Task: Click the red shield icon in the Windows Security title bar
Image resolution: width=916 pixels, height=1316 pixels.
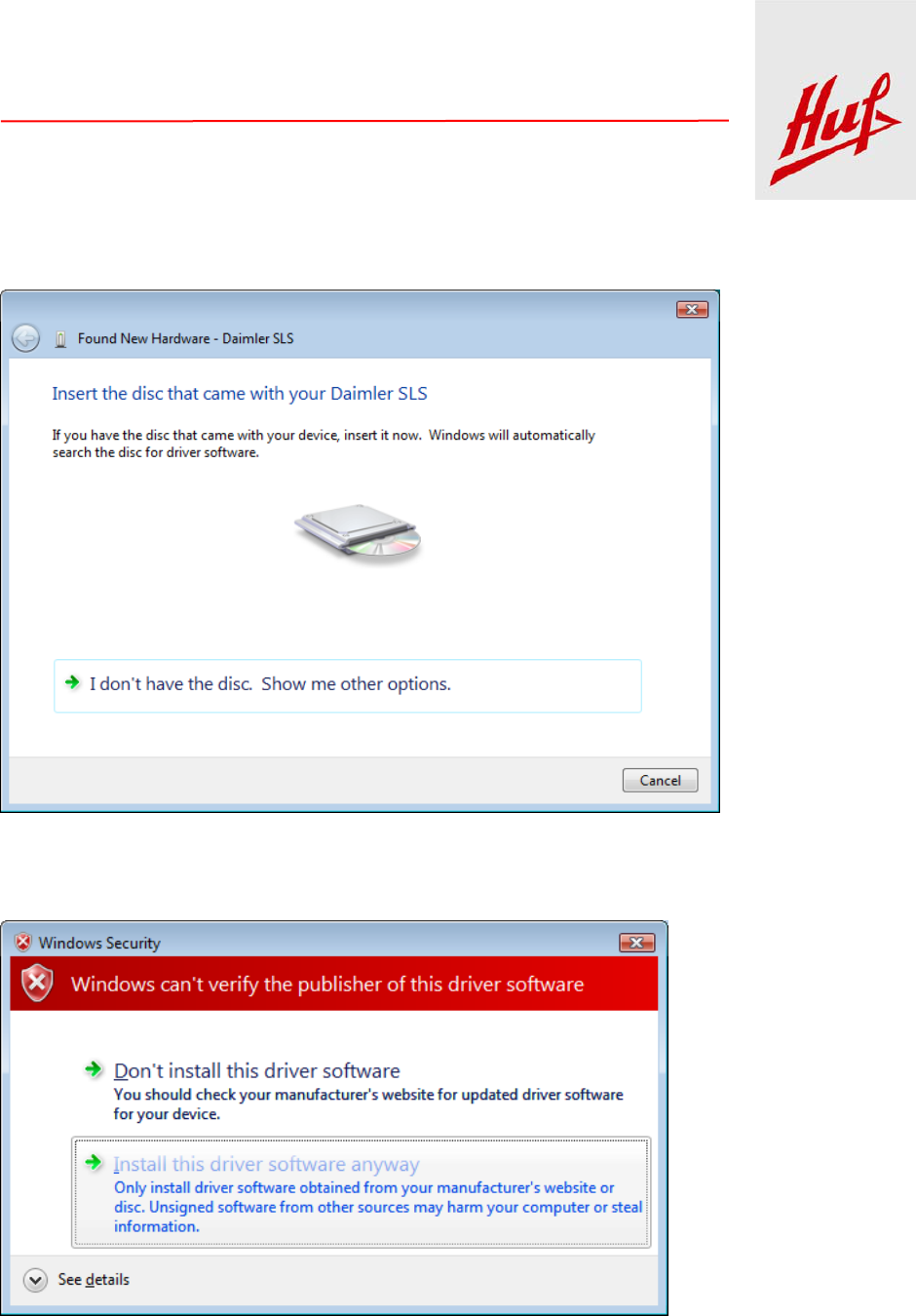Action: point(22,943)
